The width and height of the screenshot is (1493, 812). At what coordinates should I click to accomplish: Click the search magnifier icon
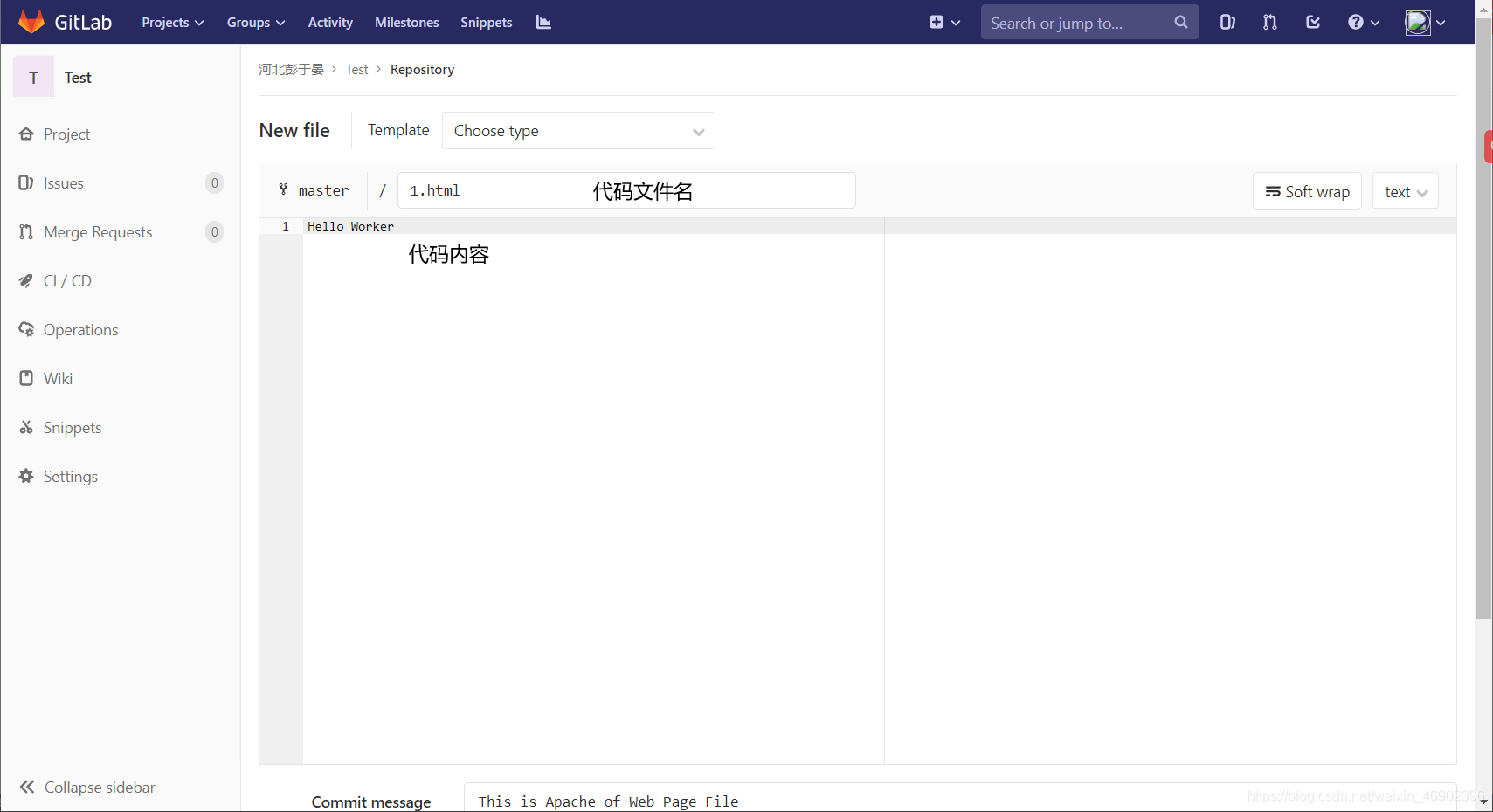(1181, 22)
